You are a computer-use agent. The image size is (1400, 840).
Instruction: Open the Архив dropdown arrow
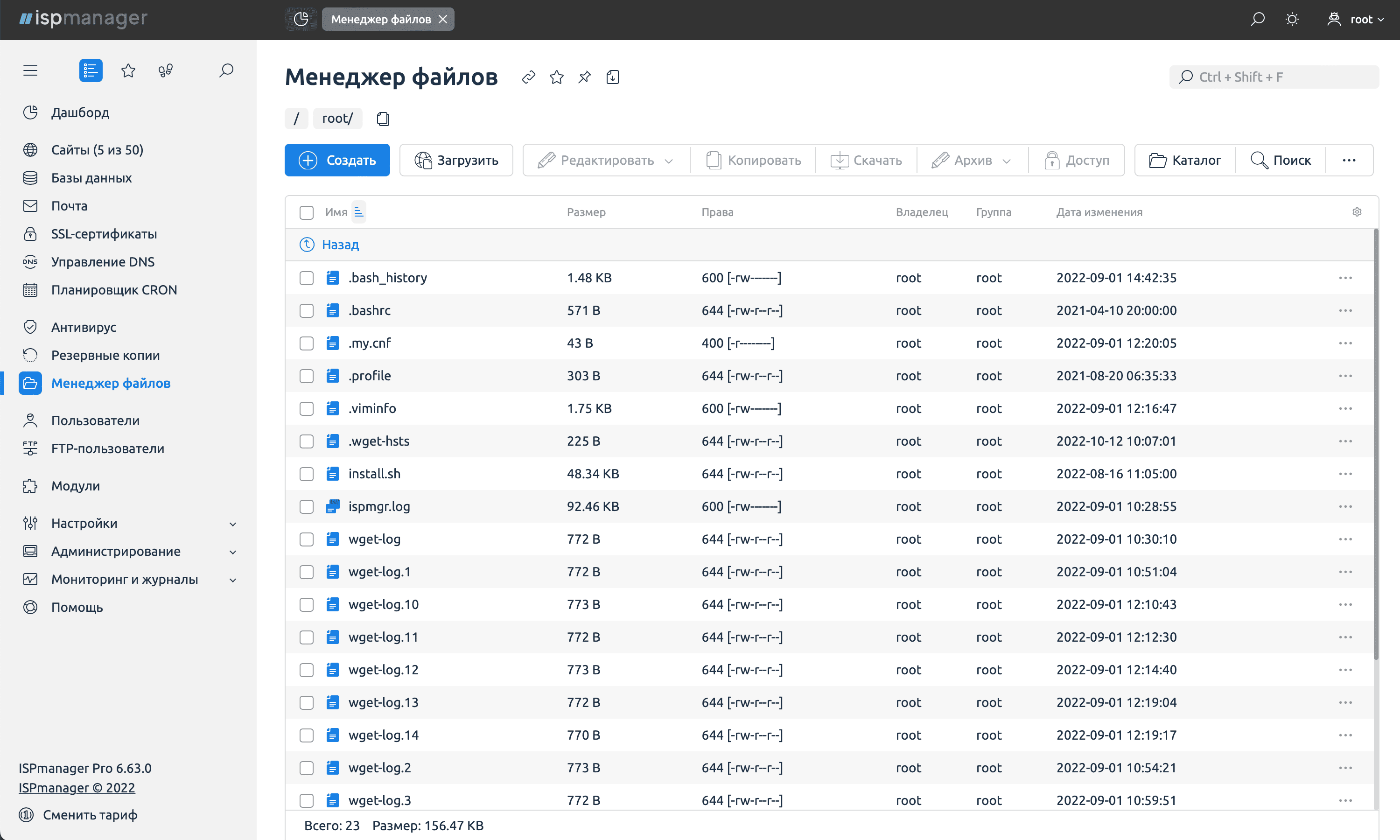(x=1008, y=160)
